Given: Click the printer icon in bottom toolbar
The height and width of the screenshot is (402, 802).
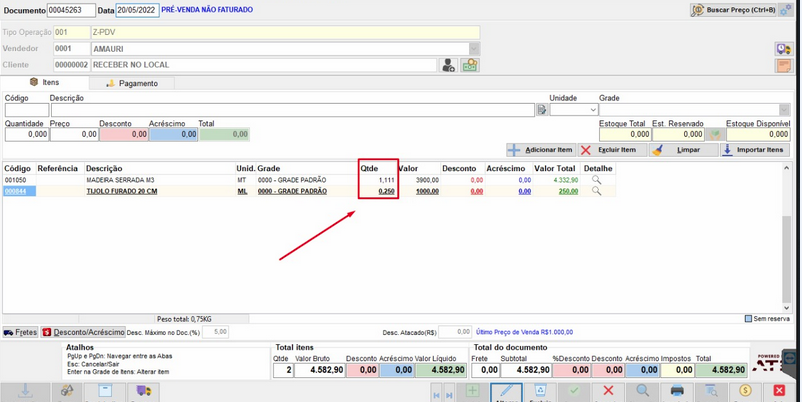Looking at the screenshot, I should [x=677, y=391].
